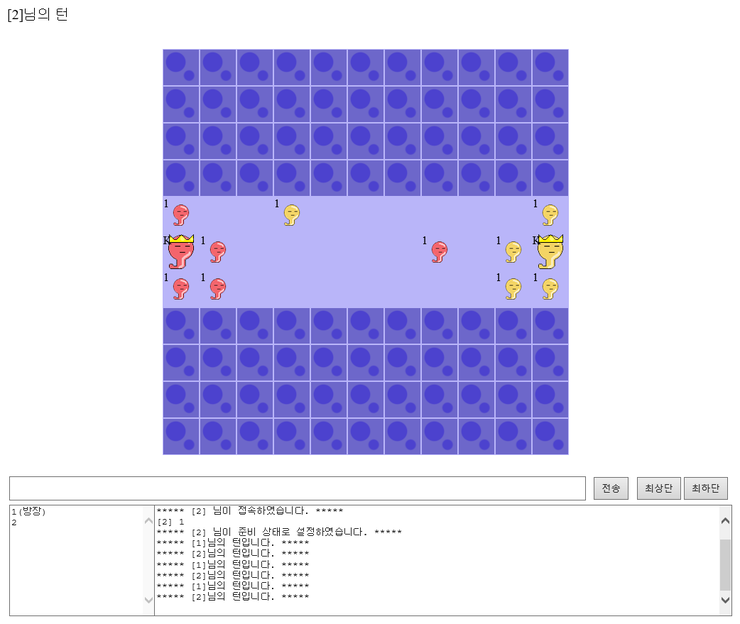
Task: Click the chat log scrollbar down arrow
Action: 725,600
